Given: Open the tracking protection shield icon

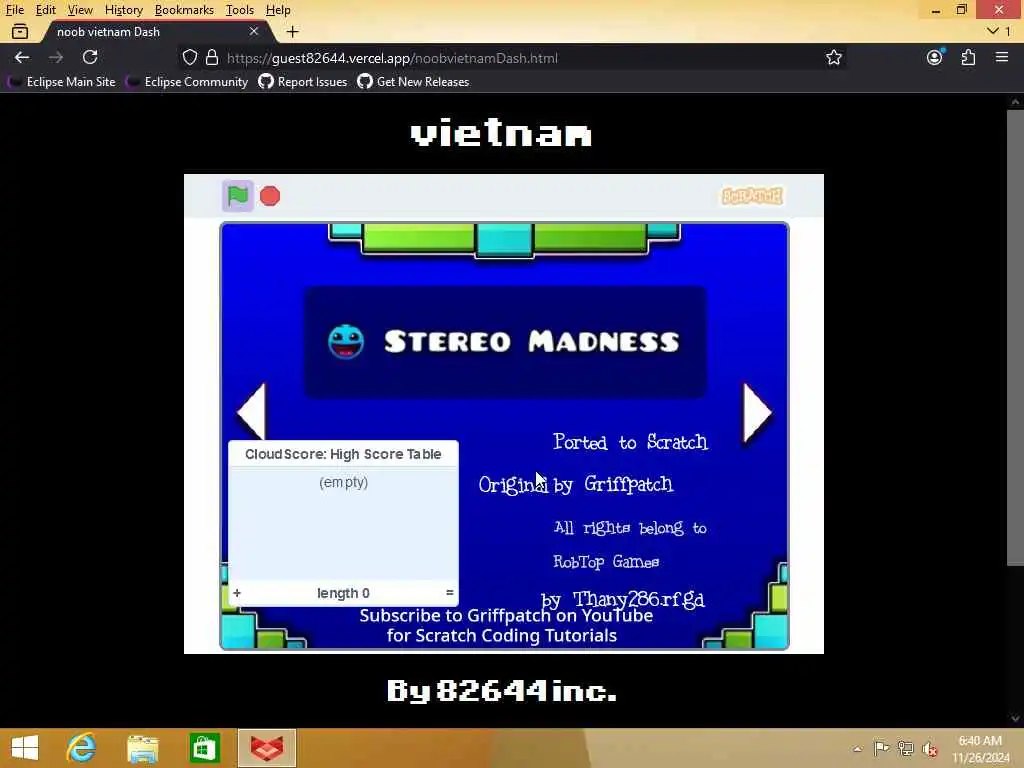Looking at the screenshot, I should 189,57.
